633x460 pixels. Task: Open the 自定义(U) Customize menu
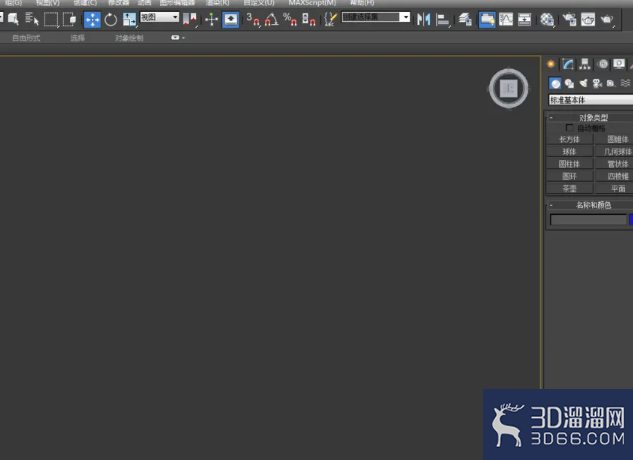pos(259,3)
